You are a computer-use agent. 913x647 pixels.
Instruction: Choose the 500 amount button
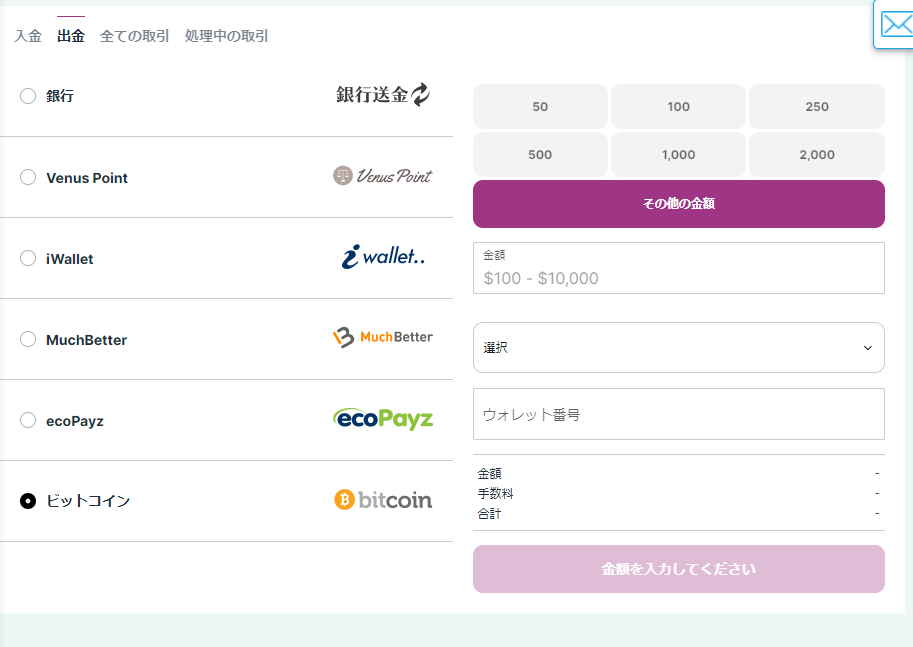(540, 155)
